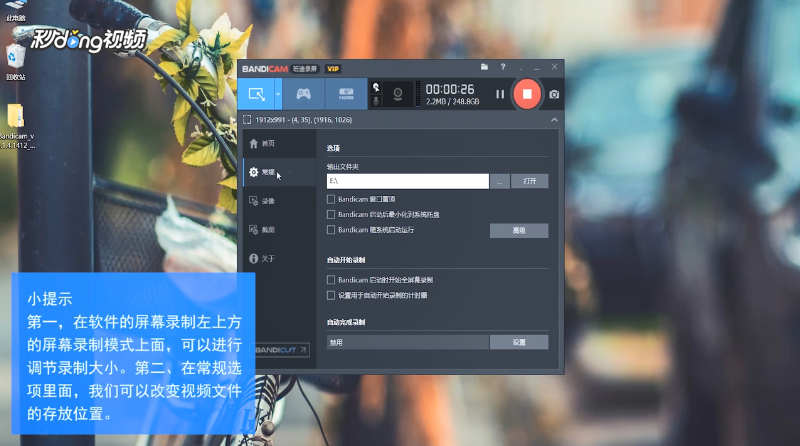Enable start full-screen recording on Bandicam startup
This screenshot has height=446, width=800.
point(331,280)
